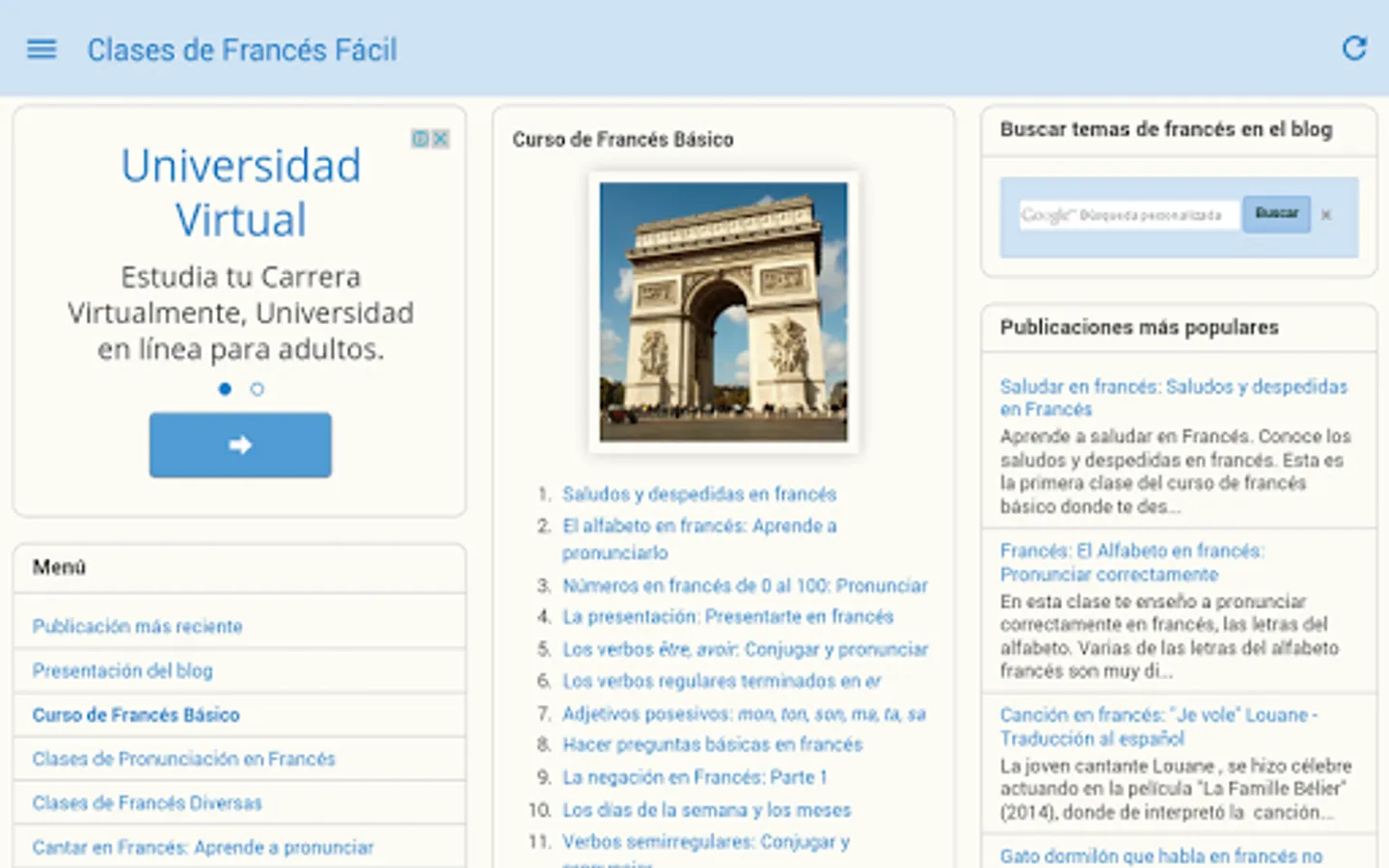Viewport: 1389px width, 868px height.
Task: Select the first ad carousel dot
Action: [225, 389]
